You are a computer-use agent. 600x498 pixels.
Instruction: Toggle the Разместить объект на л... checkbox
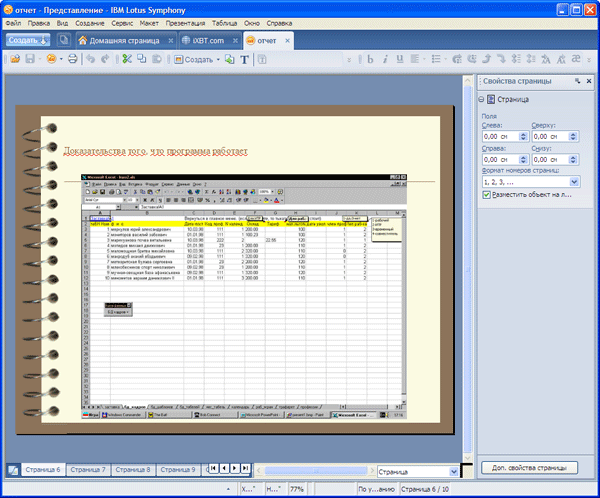(486, 195)
